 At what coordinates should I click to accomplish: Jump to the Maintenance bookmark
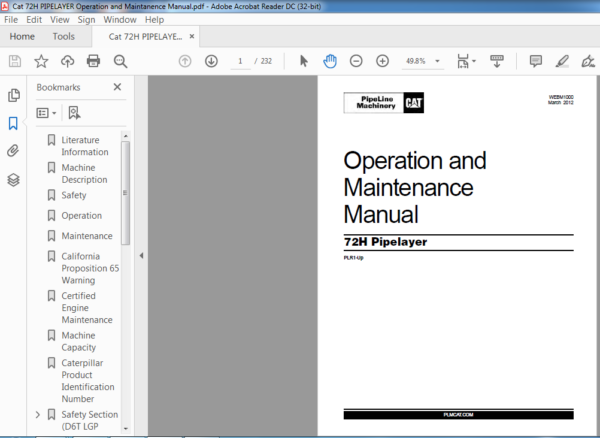click(87, 236)
